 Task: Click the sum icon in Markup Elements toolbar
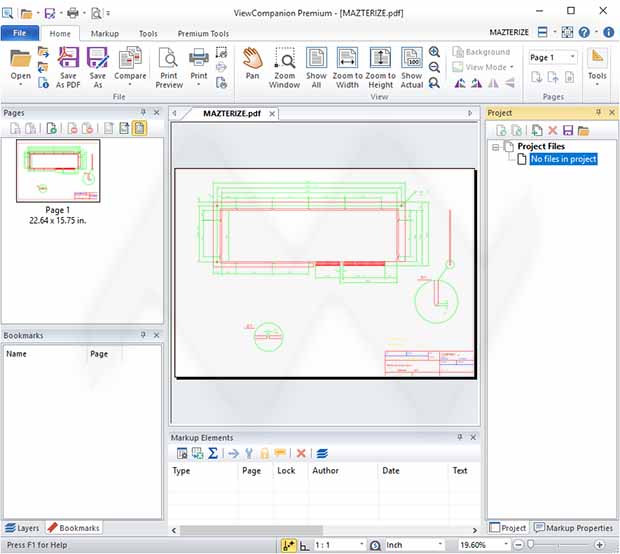pos(213,453)
